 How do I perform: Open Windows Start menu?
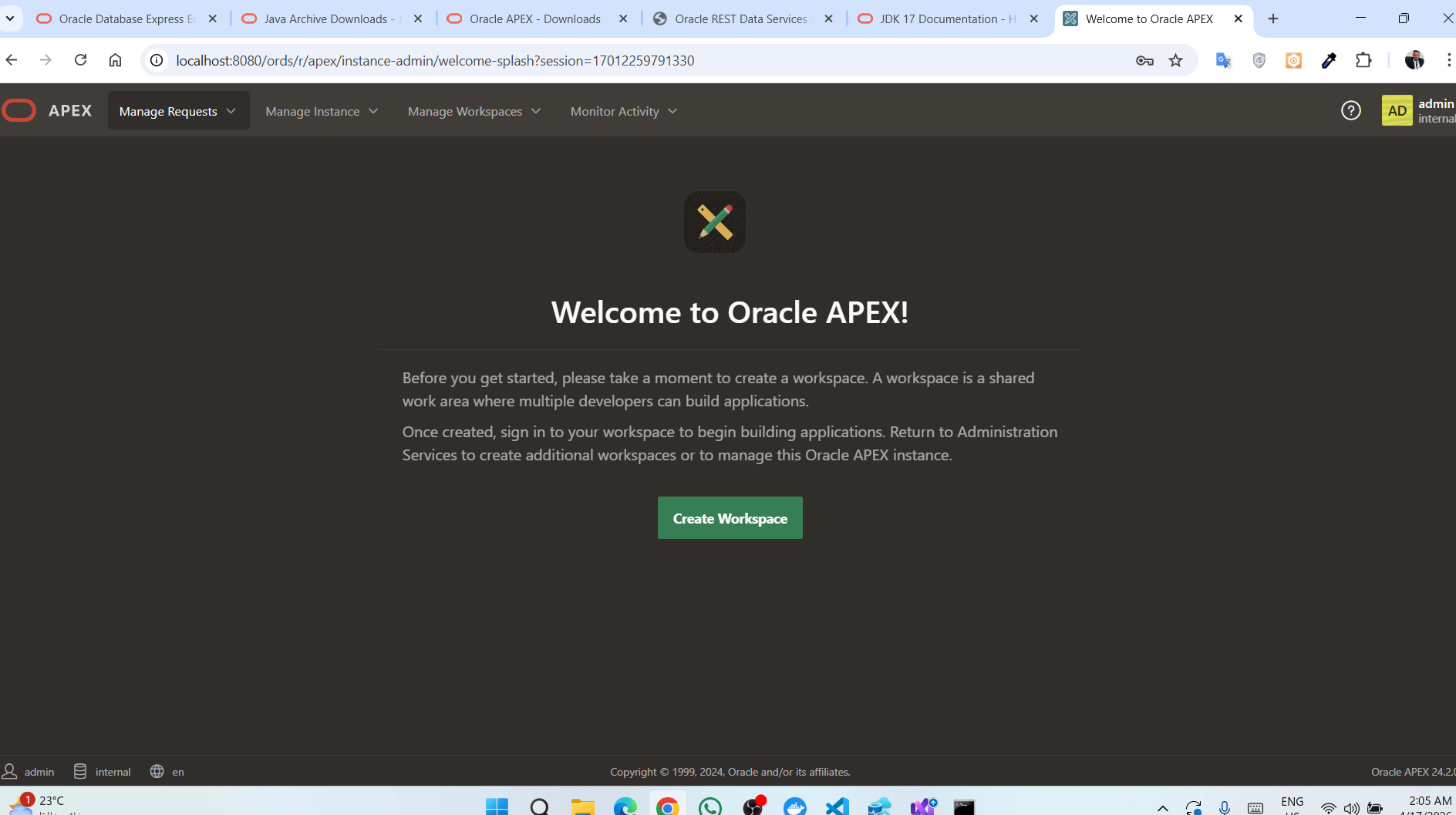(x=497, y=807)
